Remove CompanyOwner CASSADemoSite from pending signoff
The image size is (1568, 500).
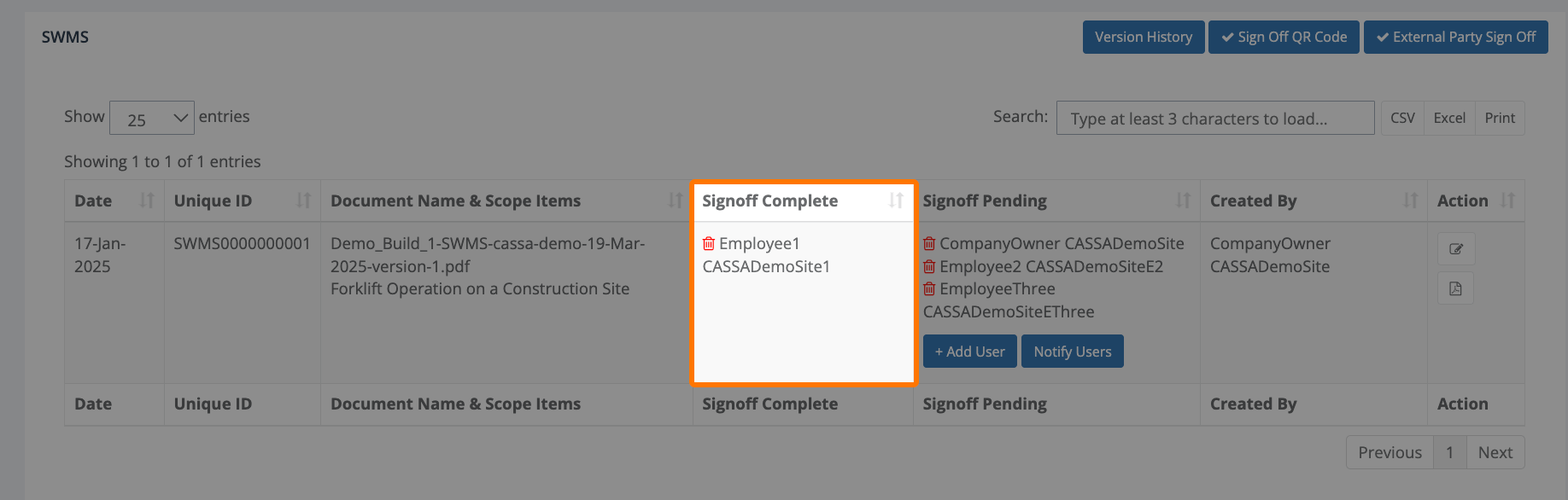point(929,244)
